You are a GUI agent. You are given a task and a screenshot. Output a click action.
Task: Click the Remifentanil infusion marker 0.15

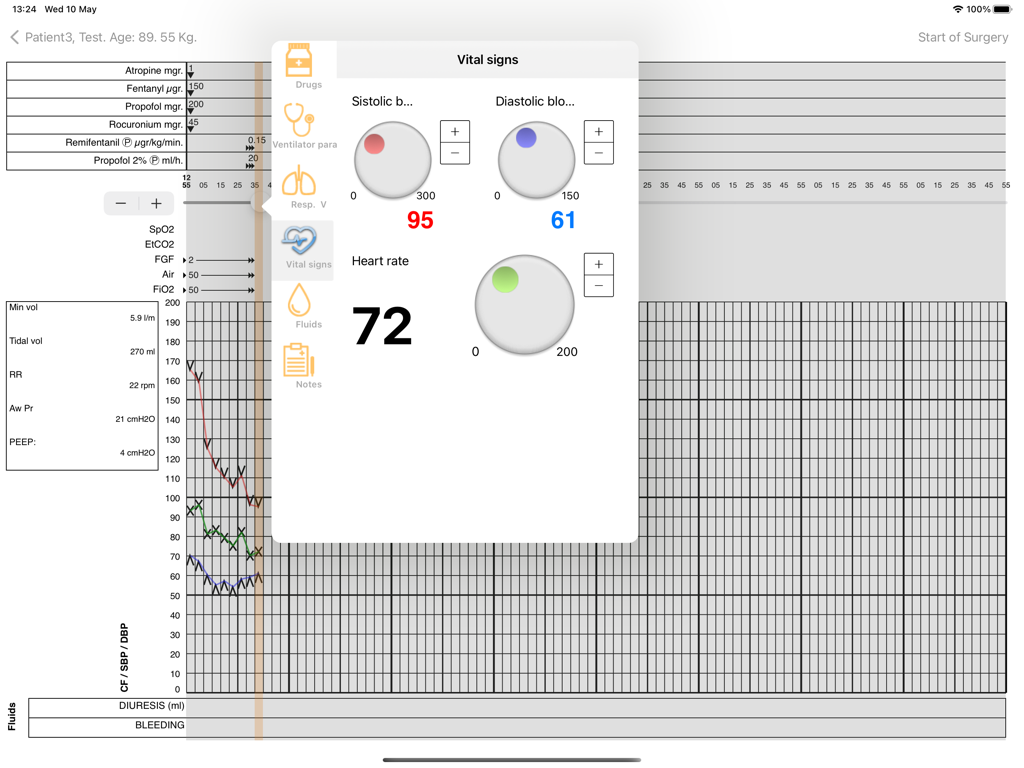click(256, 142)
